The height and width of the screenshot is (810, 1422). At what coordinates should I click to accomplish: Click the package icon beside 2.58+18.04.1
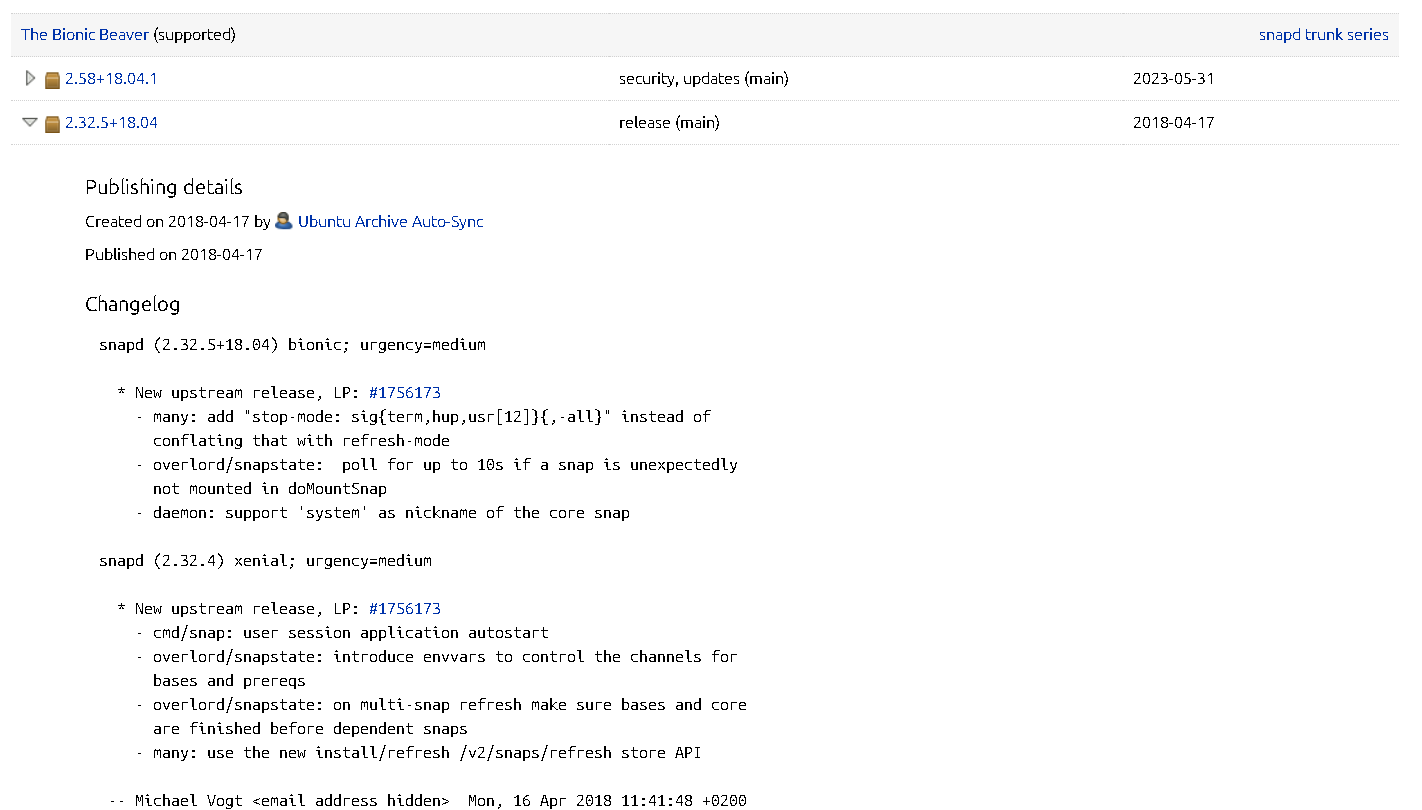pyautogui.click(x=53, y=79)
